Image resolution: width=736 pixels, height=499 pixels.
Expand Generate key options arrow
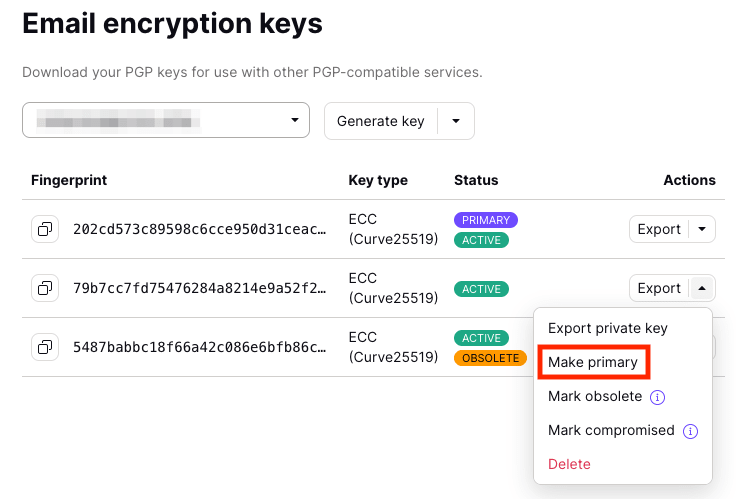coord(456,121)
